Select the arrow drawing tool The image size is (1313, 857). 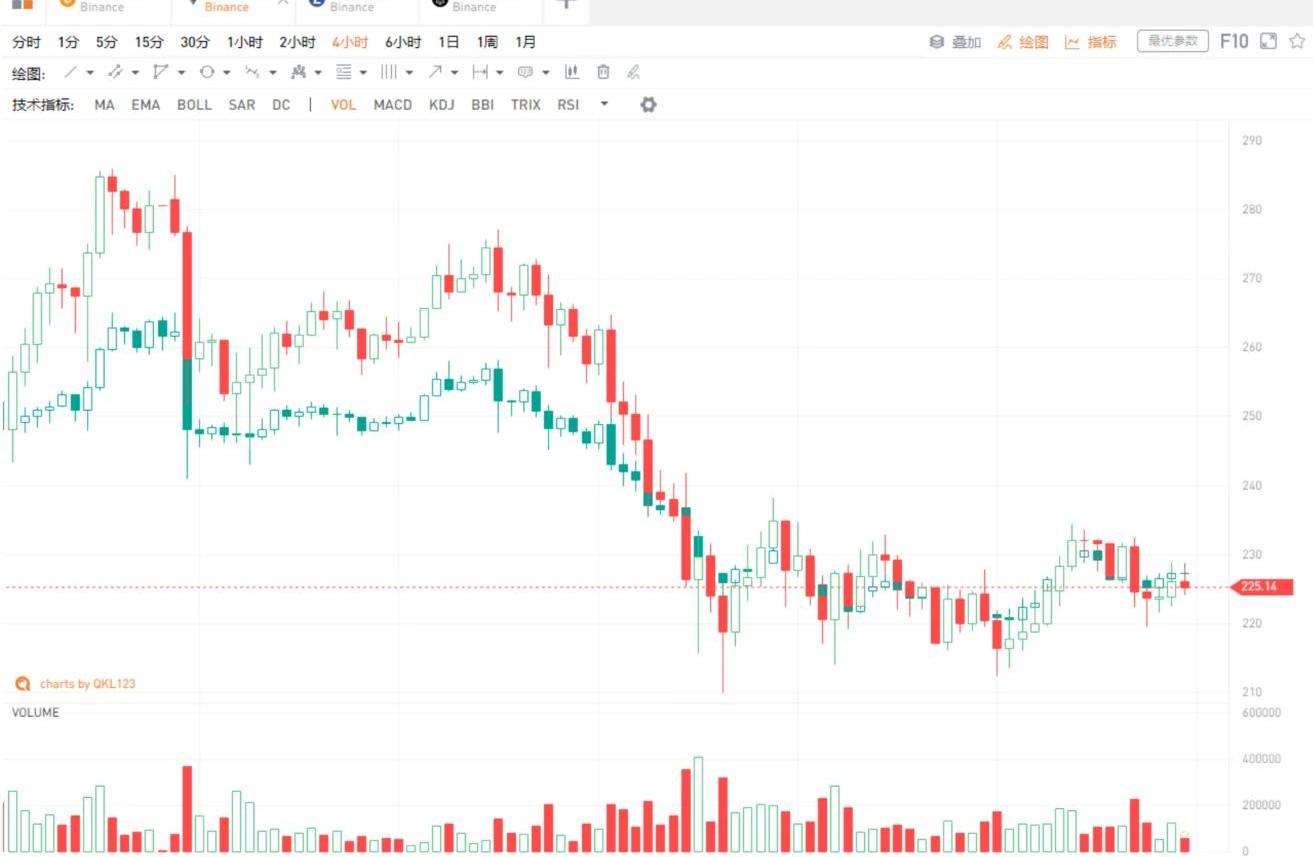[435, 72]
